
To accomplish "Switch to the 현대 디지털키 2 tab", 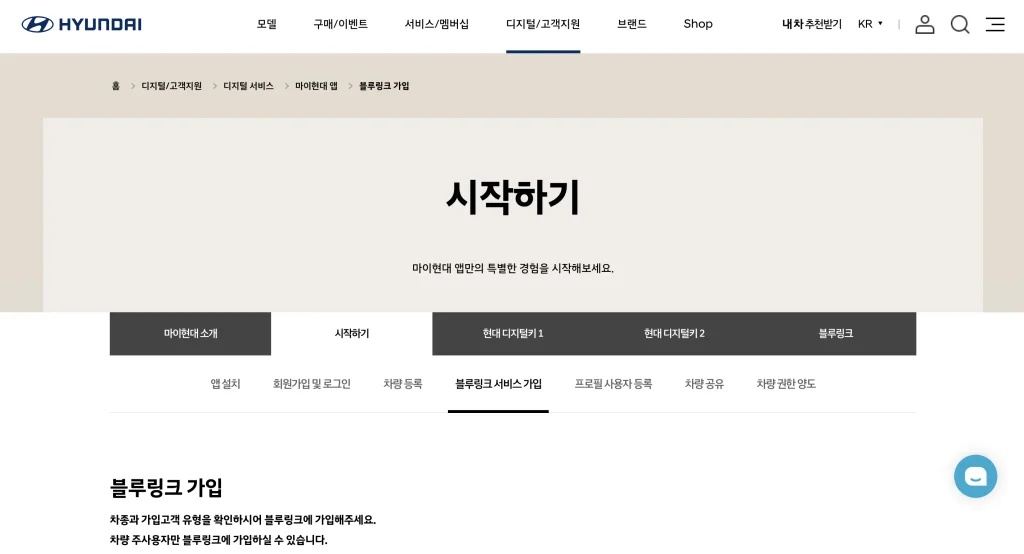I will coord(674,333).
